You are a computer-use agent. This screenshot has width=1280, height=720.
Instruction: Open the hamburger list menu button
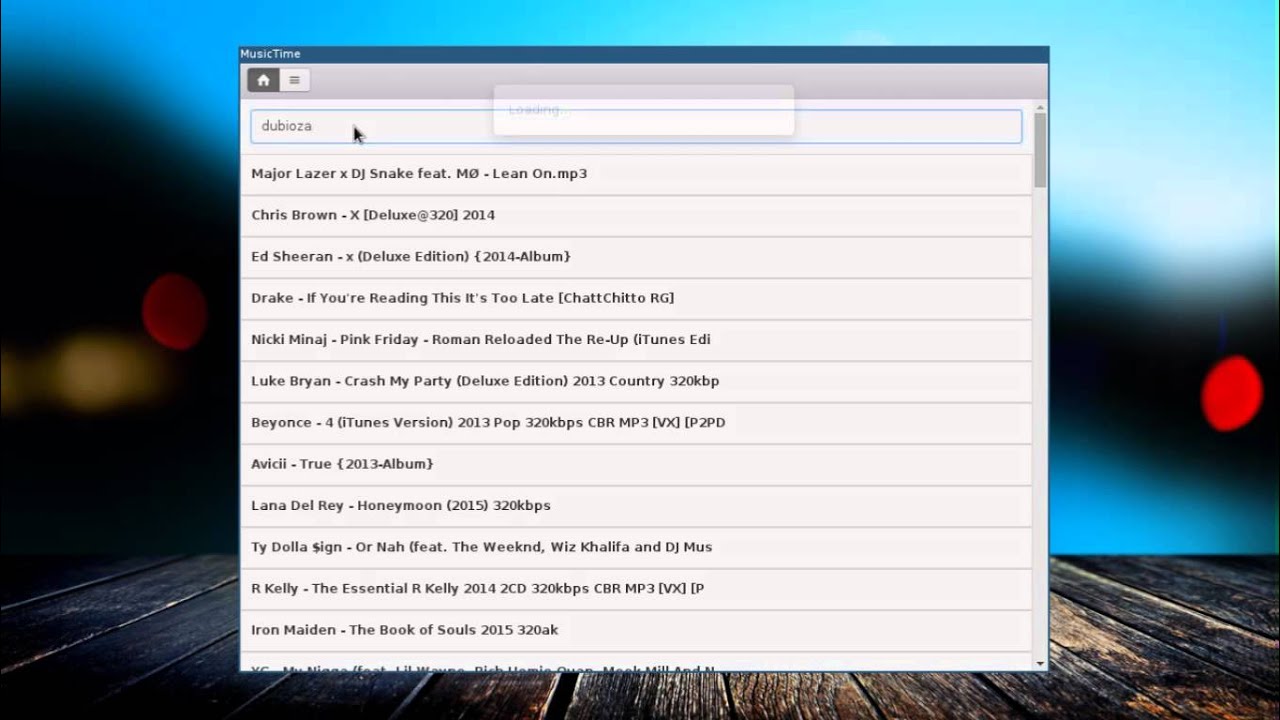pyautogui.click(x=294, y=80)
